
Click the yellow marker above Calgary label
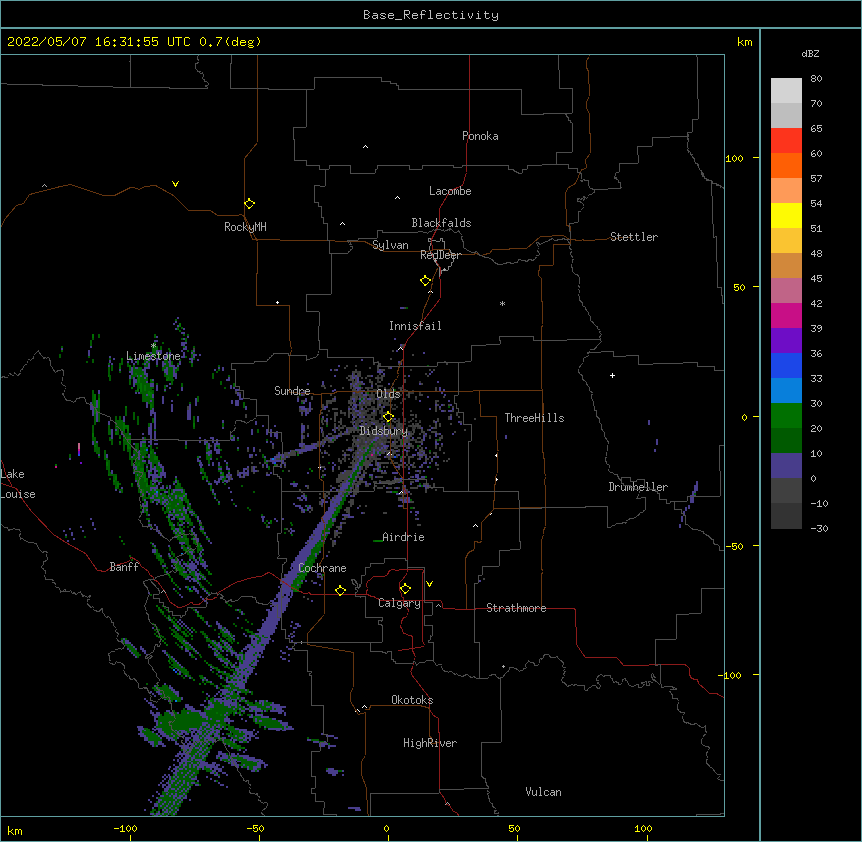click(x=405, y=589)
